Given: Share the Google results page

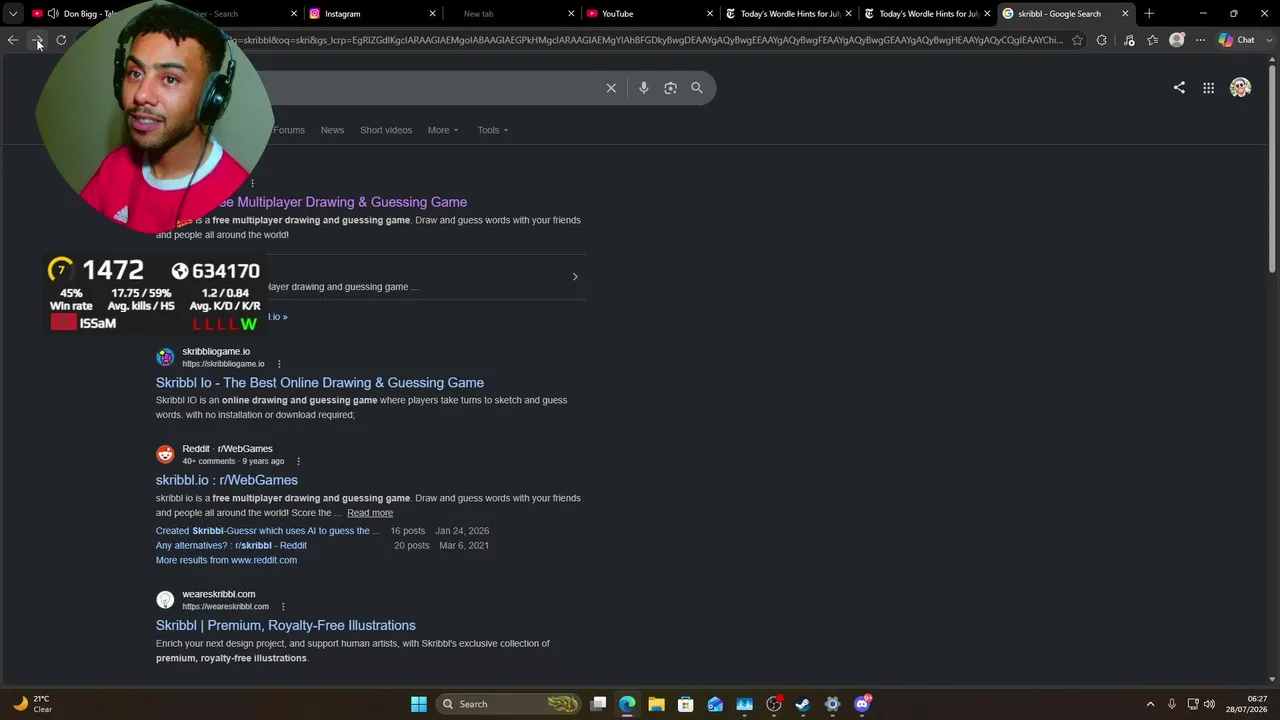Looking at the screenshot, I should tap(1179, 88).
